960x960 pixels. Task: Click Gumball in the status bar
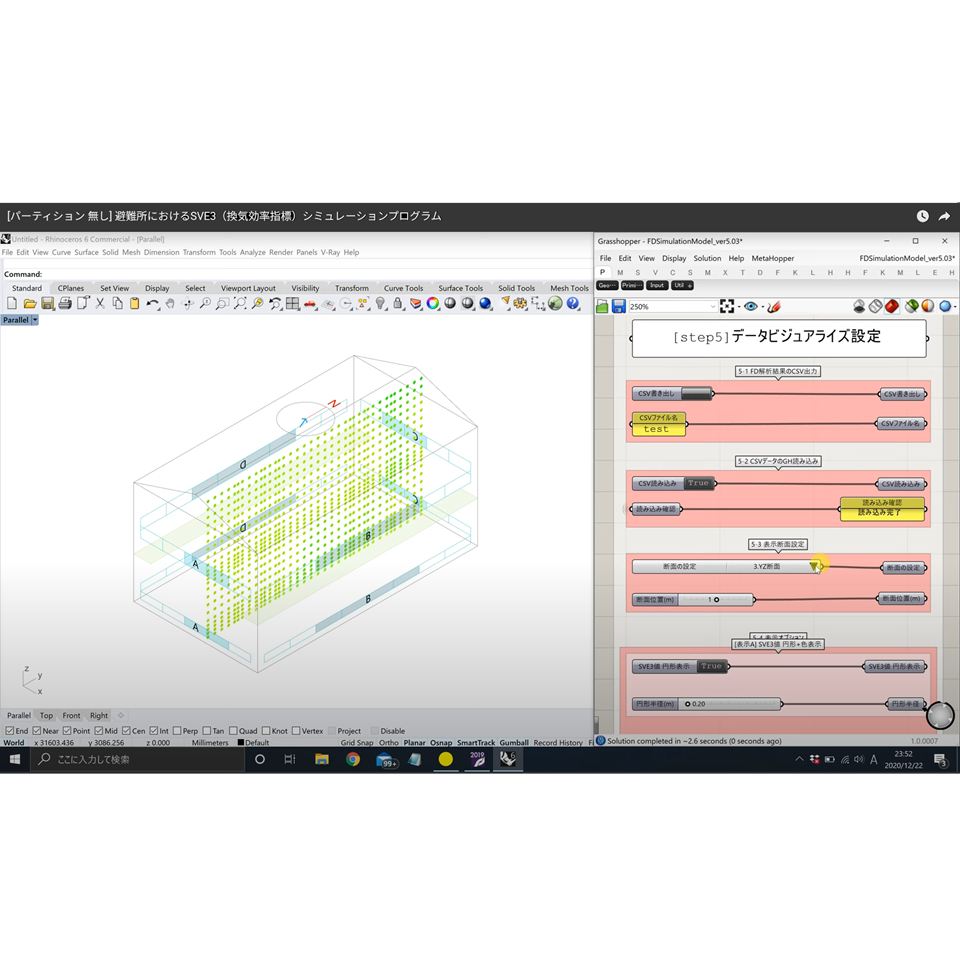[x=514, y=743]
